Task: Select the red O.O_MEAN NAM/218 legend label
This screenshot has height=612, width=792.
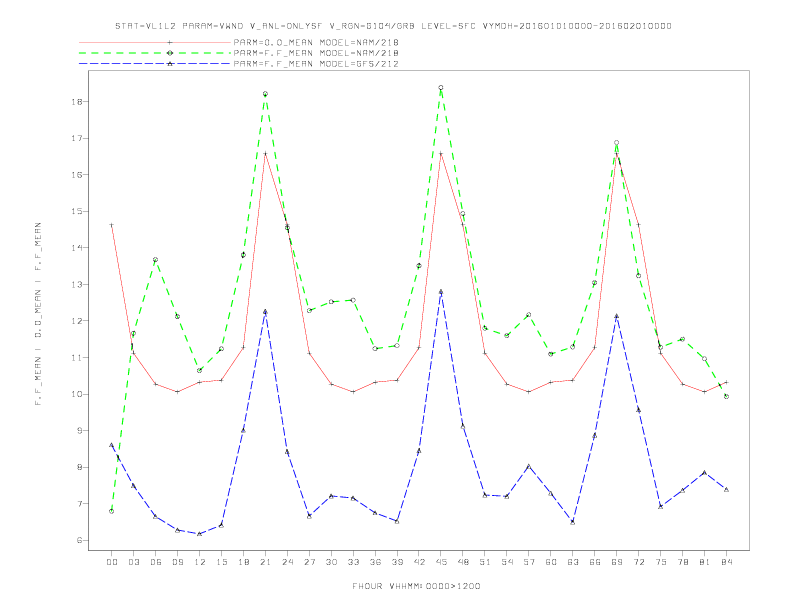Action: point(316,42)
